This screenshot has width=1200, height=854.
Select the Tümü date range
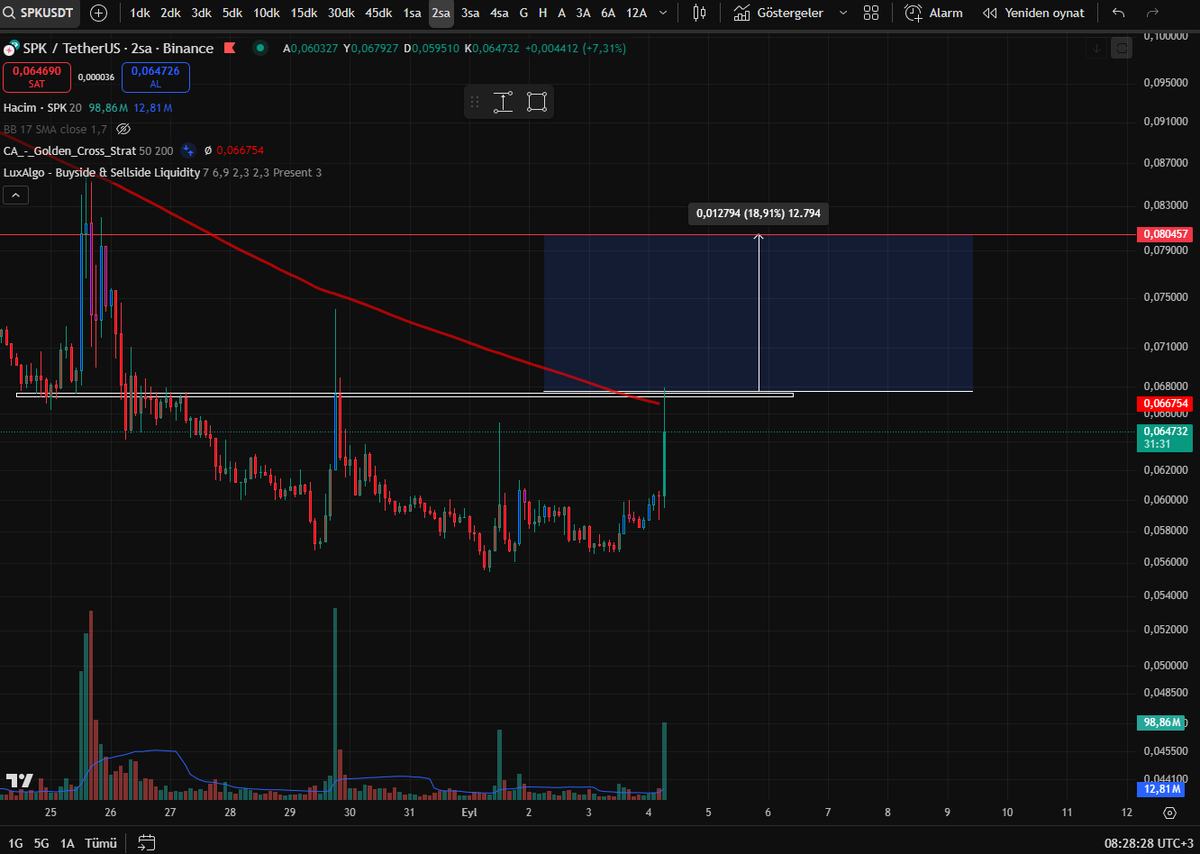101,843
